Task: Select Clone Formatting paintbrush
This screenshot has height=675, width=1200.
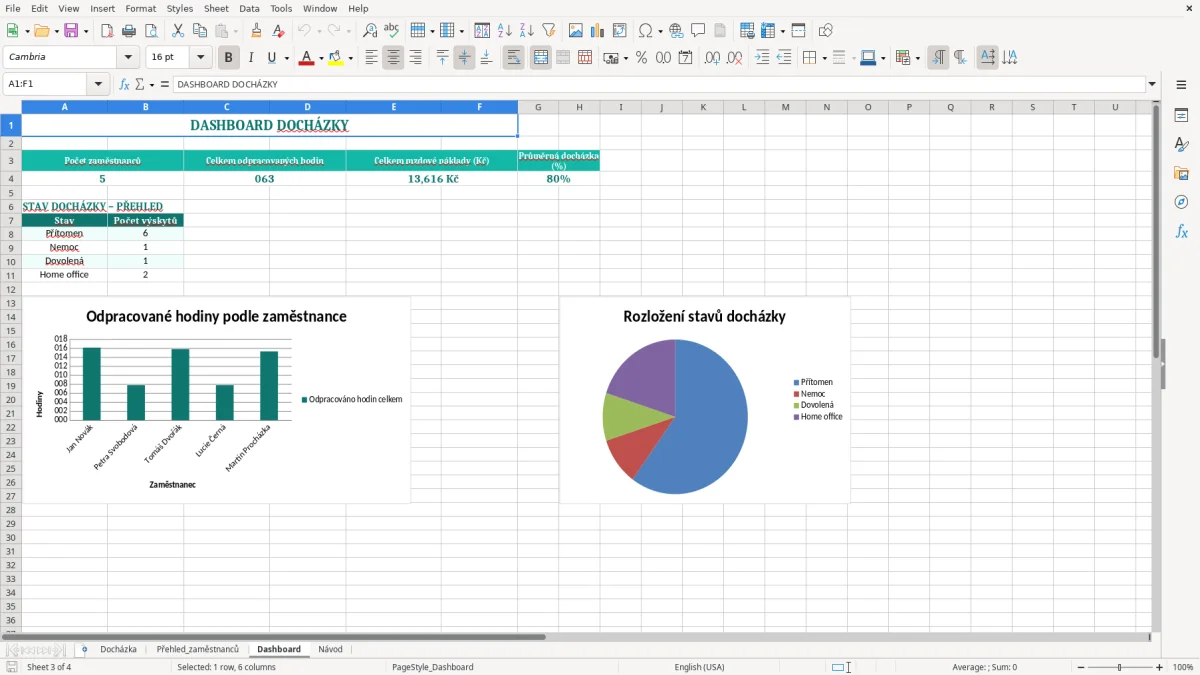Action: [x=257, y=31]
